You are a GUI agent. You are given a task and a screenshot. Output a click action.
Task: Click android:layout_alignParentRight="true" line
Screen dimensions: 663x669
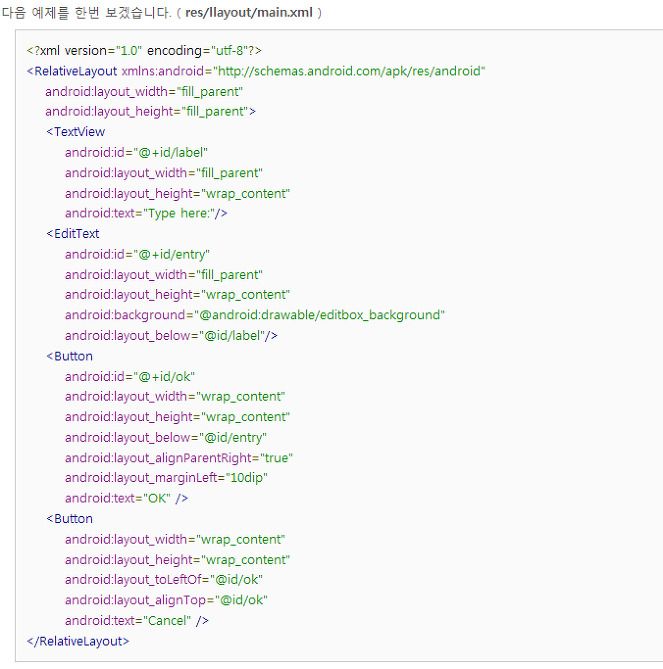tap(179, 458)
